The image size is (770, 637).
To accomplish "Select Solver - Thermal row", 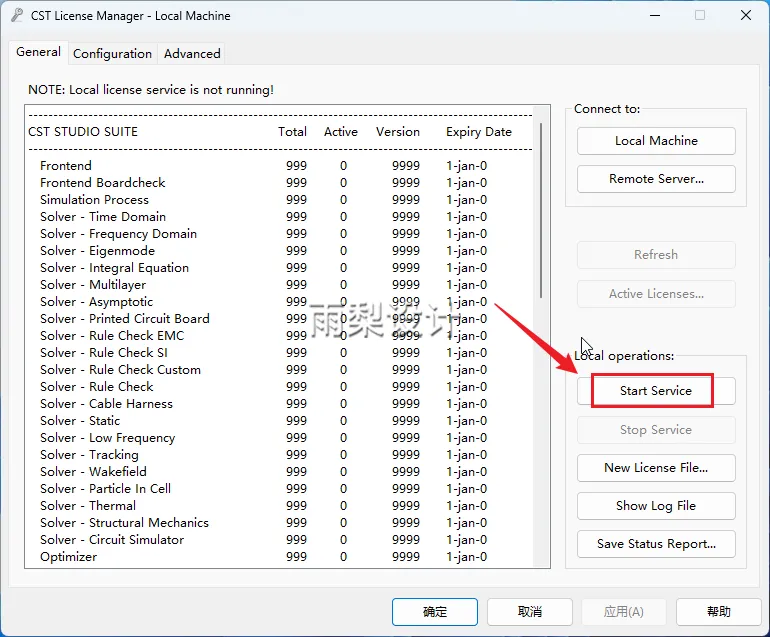I will 263,506.
